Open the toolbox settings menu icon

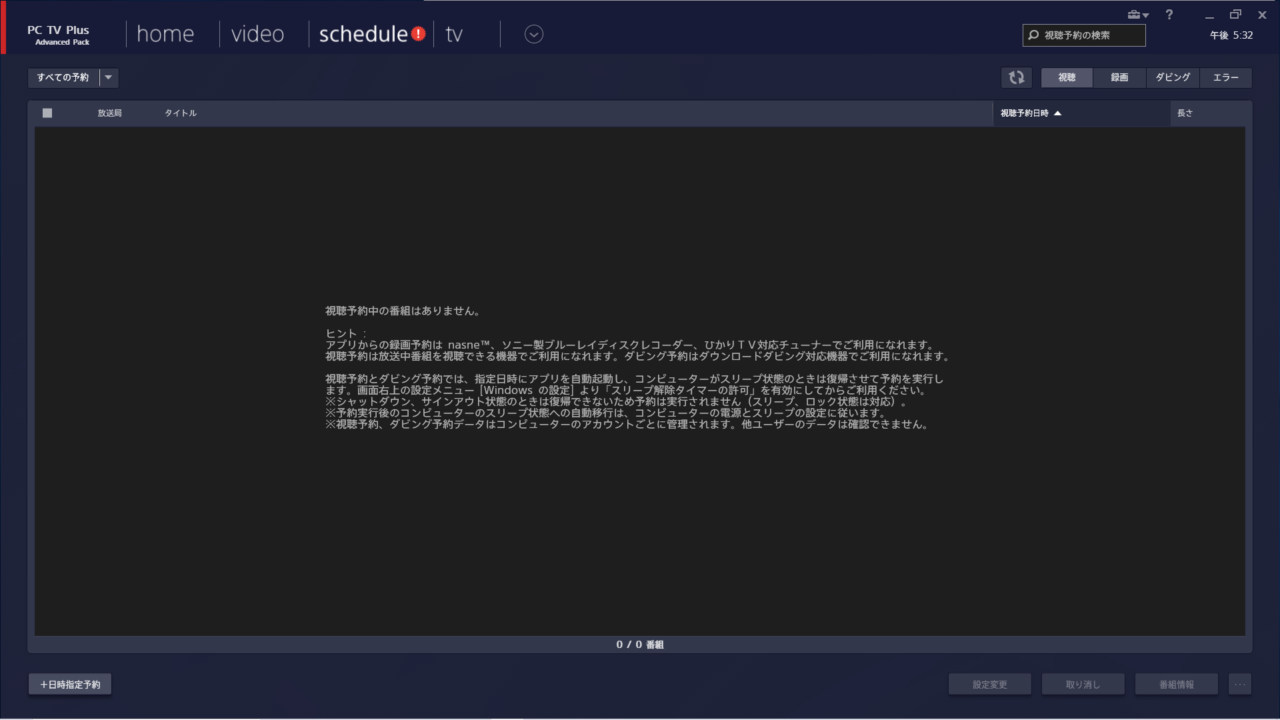[x=1137, y=15]
